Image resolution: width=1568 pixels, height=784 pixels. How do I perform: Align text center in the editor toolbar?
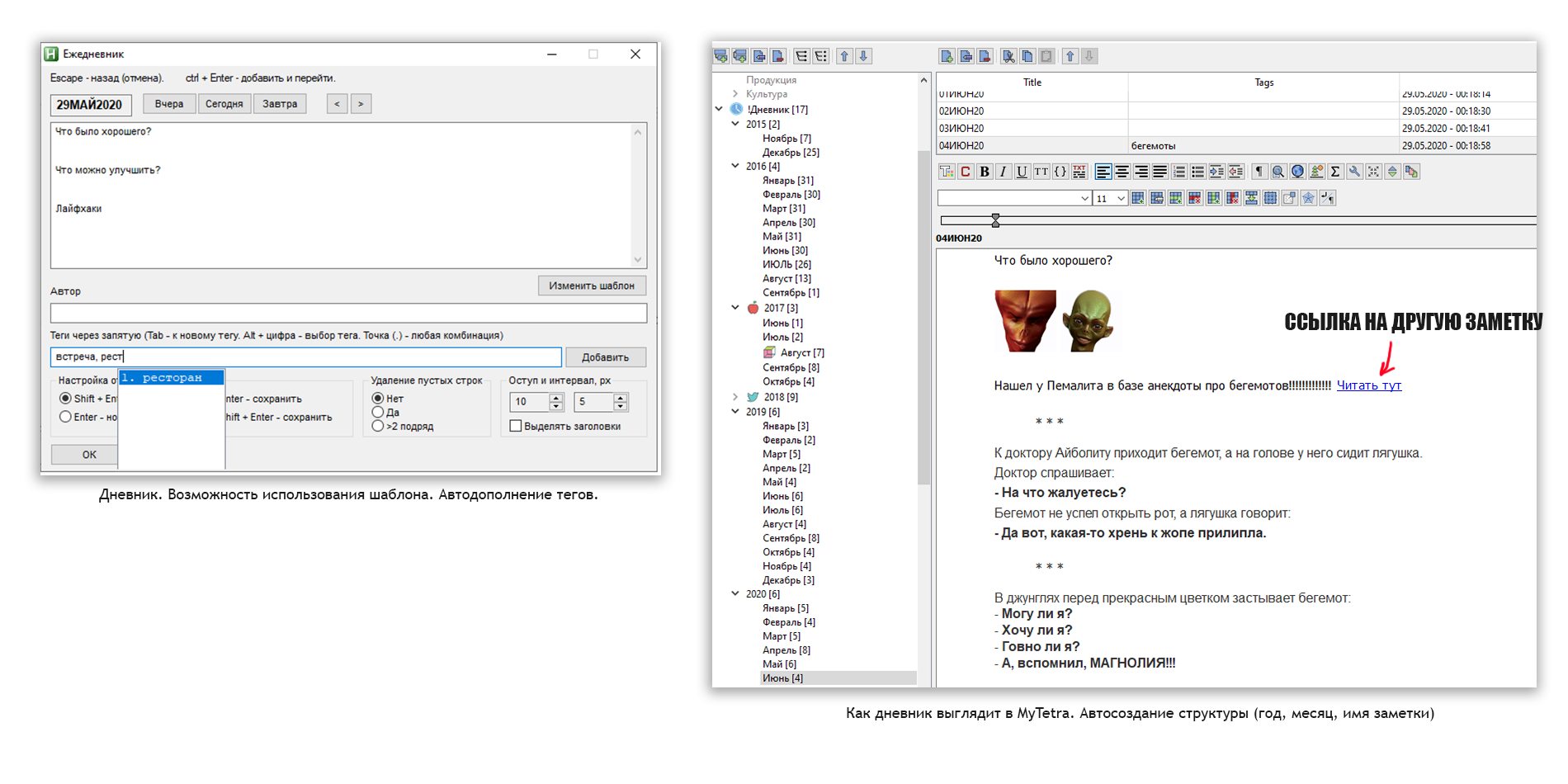[x=1122, y=172]
